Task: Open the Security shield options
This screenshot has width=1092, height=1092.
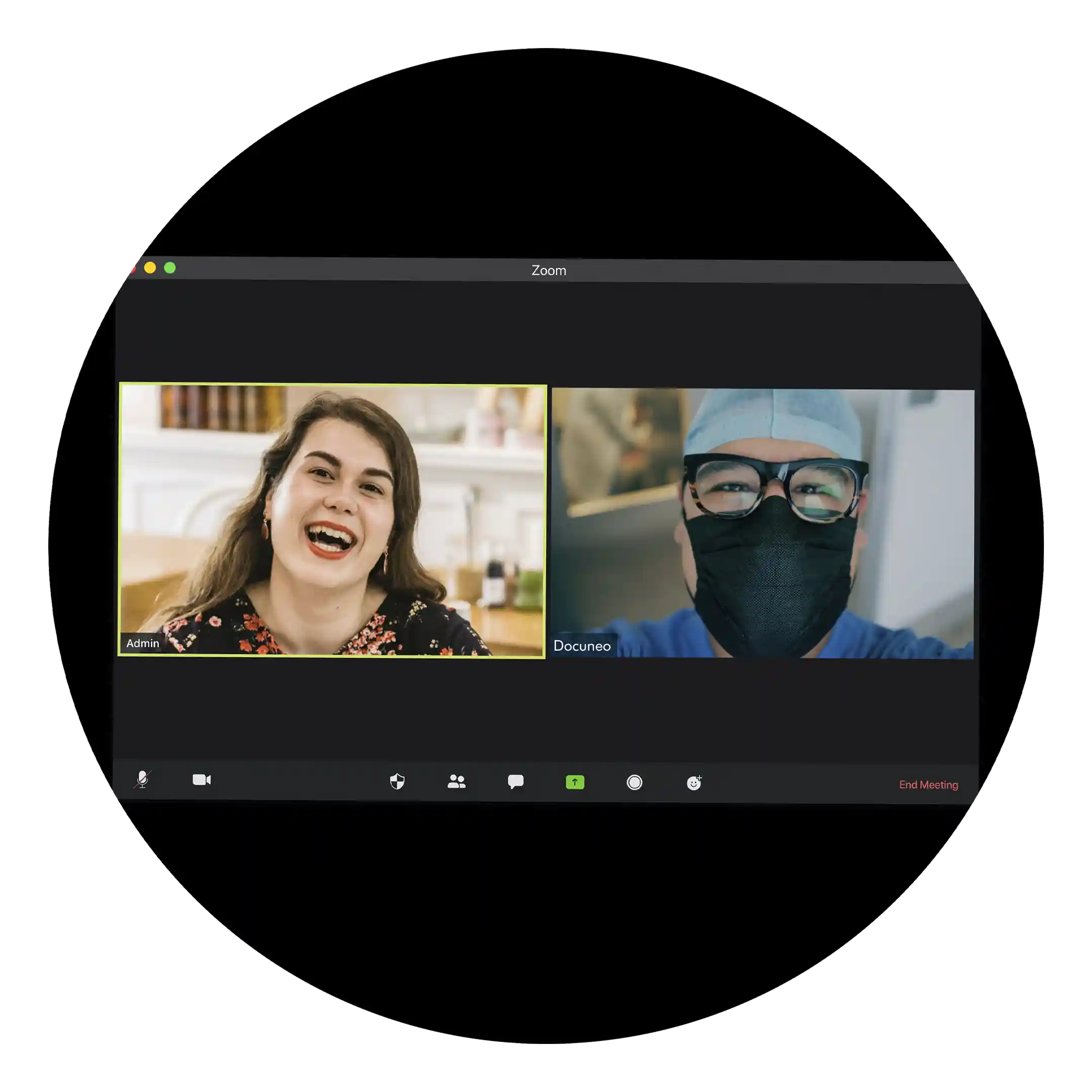Action: [x=397, y=781]
